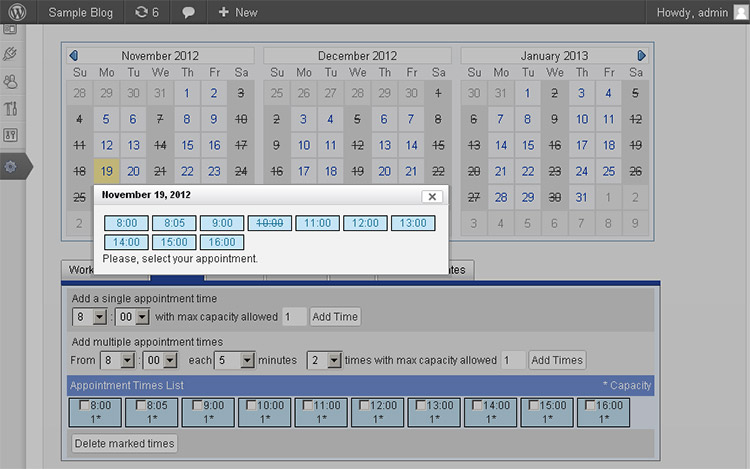Switch to the partially hidden Work tab
This screenshot has height=469, width=750.
[79, 270]
